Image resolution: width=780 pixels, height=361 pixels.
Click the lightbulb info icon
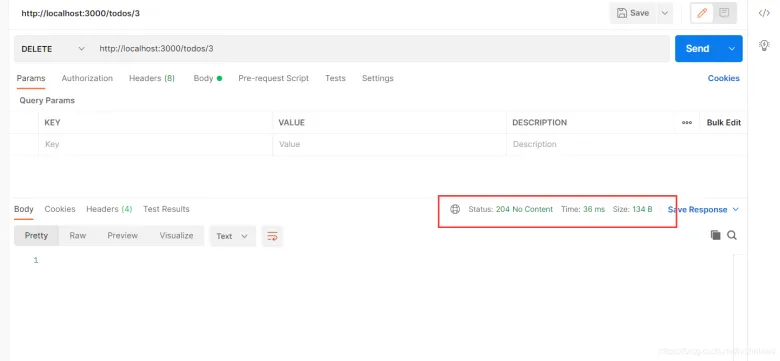[x=764, y=45]
